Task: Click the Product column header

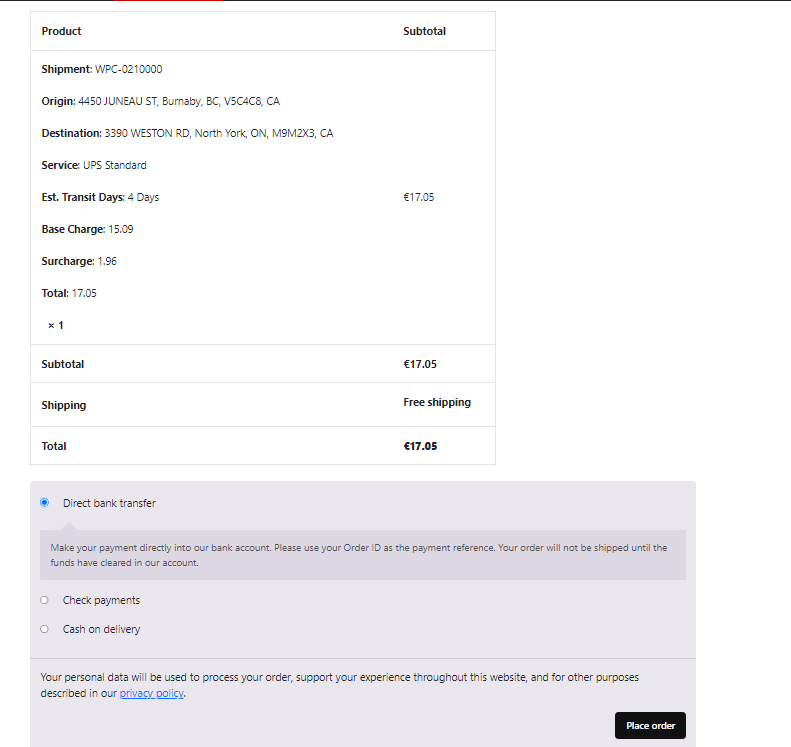Action: pos(62,31)
